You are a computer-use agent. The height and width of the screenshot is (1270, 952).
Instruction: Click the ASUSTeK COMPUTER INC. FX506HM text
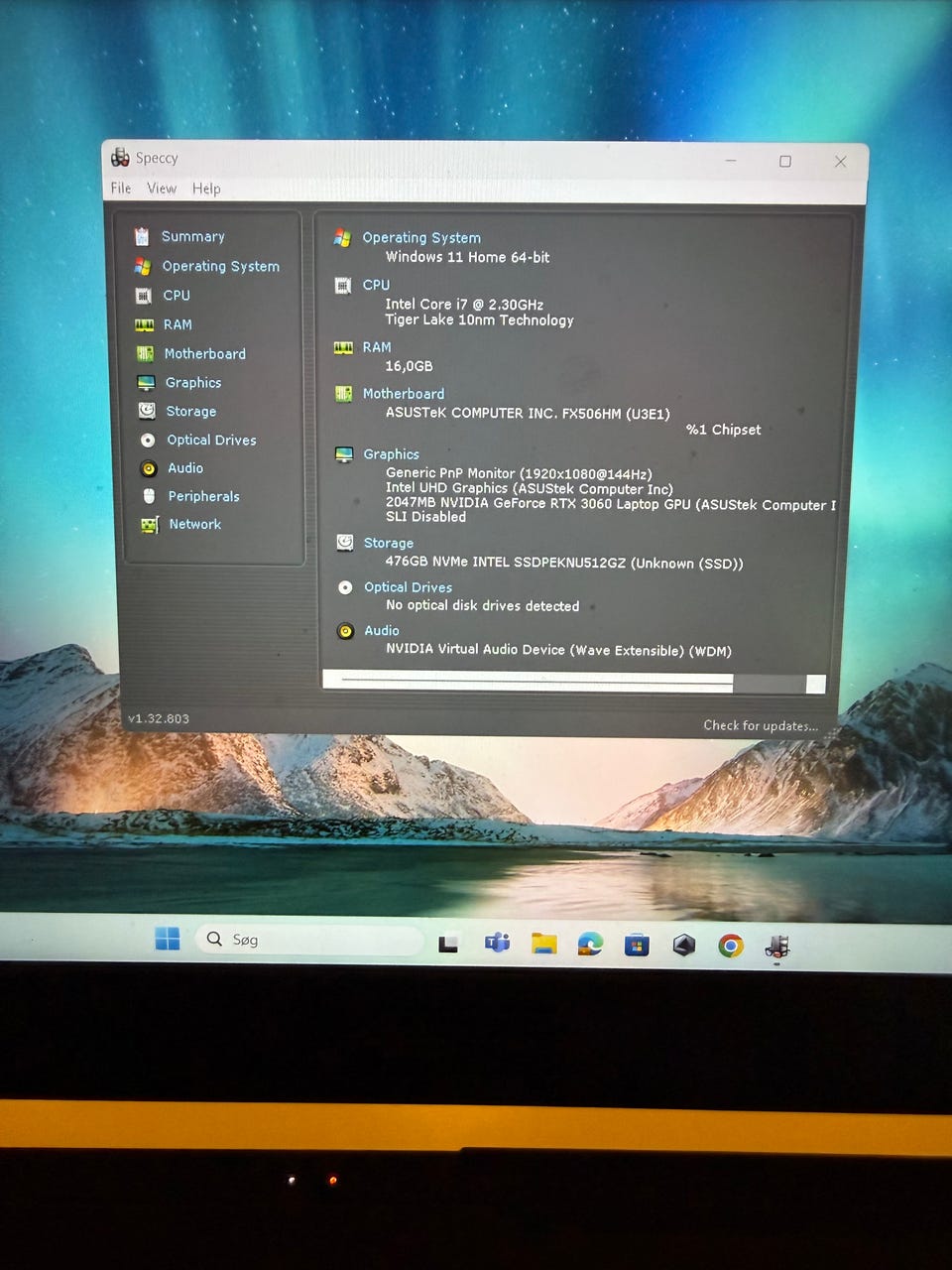point(528,414)
